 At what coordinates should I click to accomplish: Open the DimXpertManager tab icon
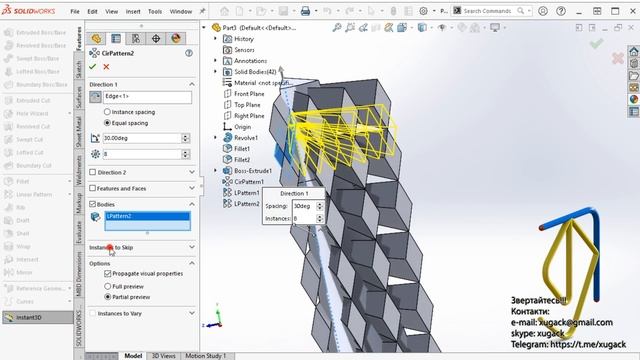pos(156,39)
